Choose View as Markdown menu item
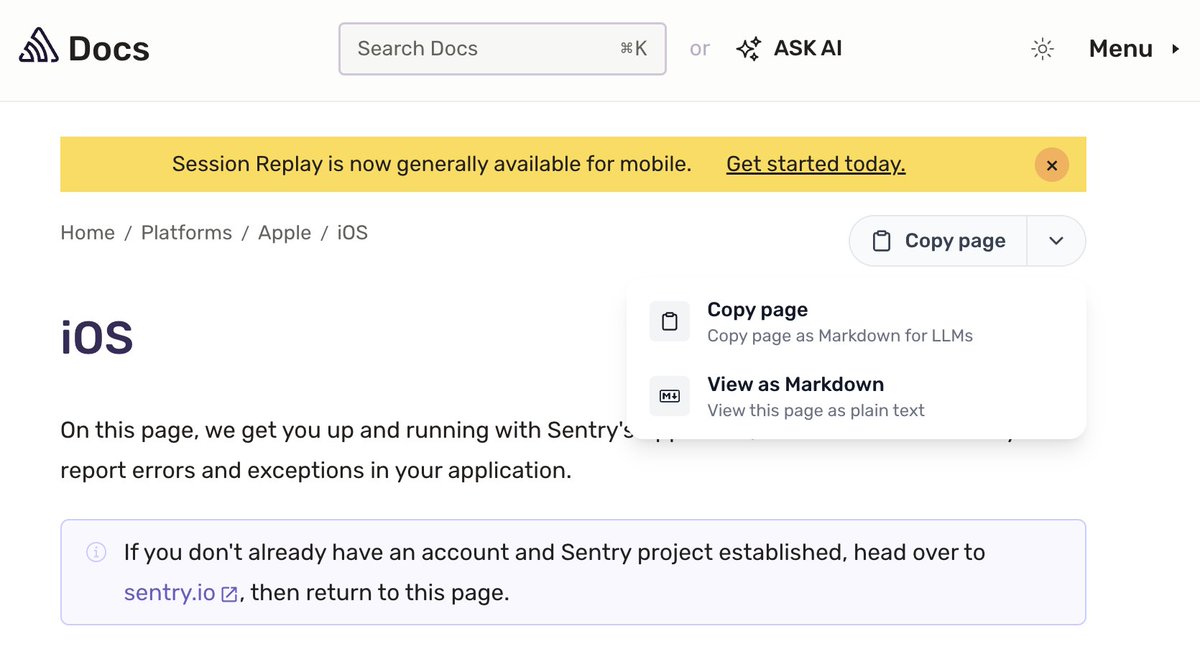The width and height of the screenshot is (1200, 657). 857,397
